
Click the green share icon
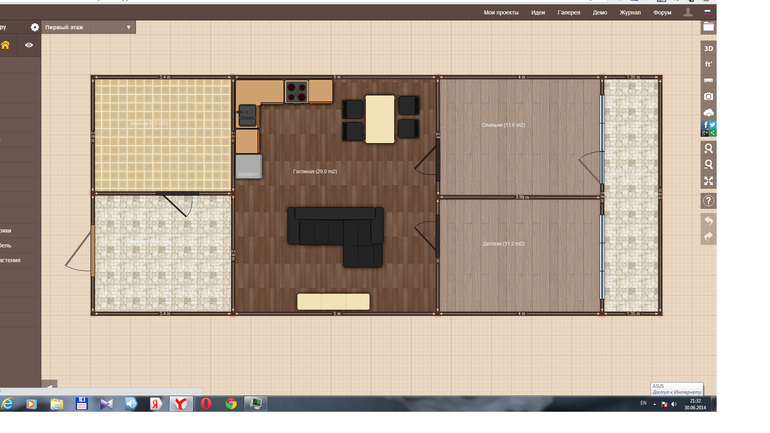click(x=712, y=133)
